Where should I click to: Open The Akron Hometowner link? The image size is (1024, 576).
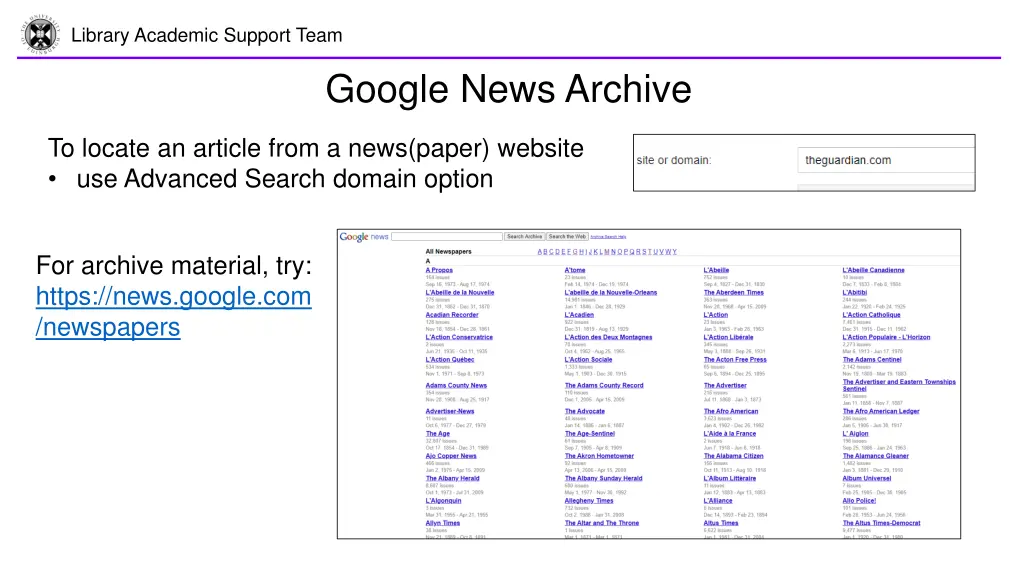tap(599, 456)
